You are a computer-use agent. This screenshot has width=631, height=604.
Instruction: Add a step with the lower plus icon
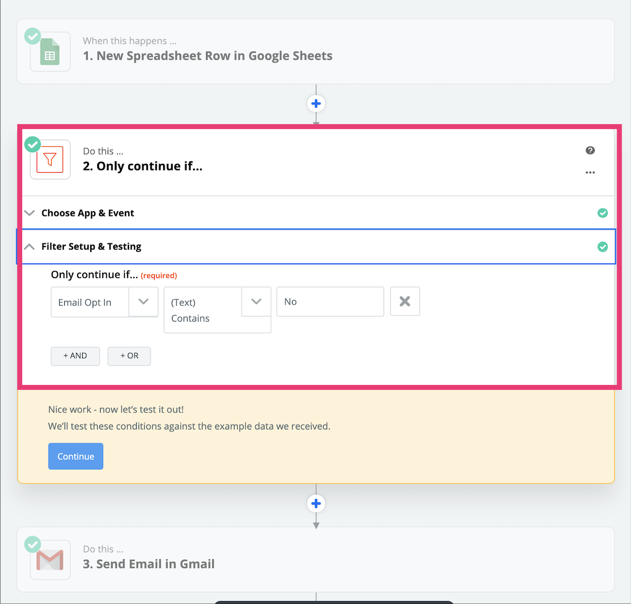316,504
